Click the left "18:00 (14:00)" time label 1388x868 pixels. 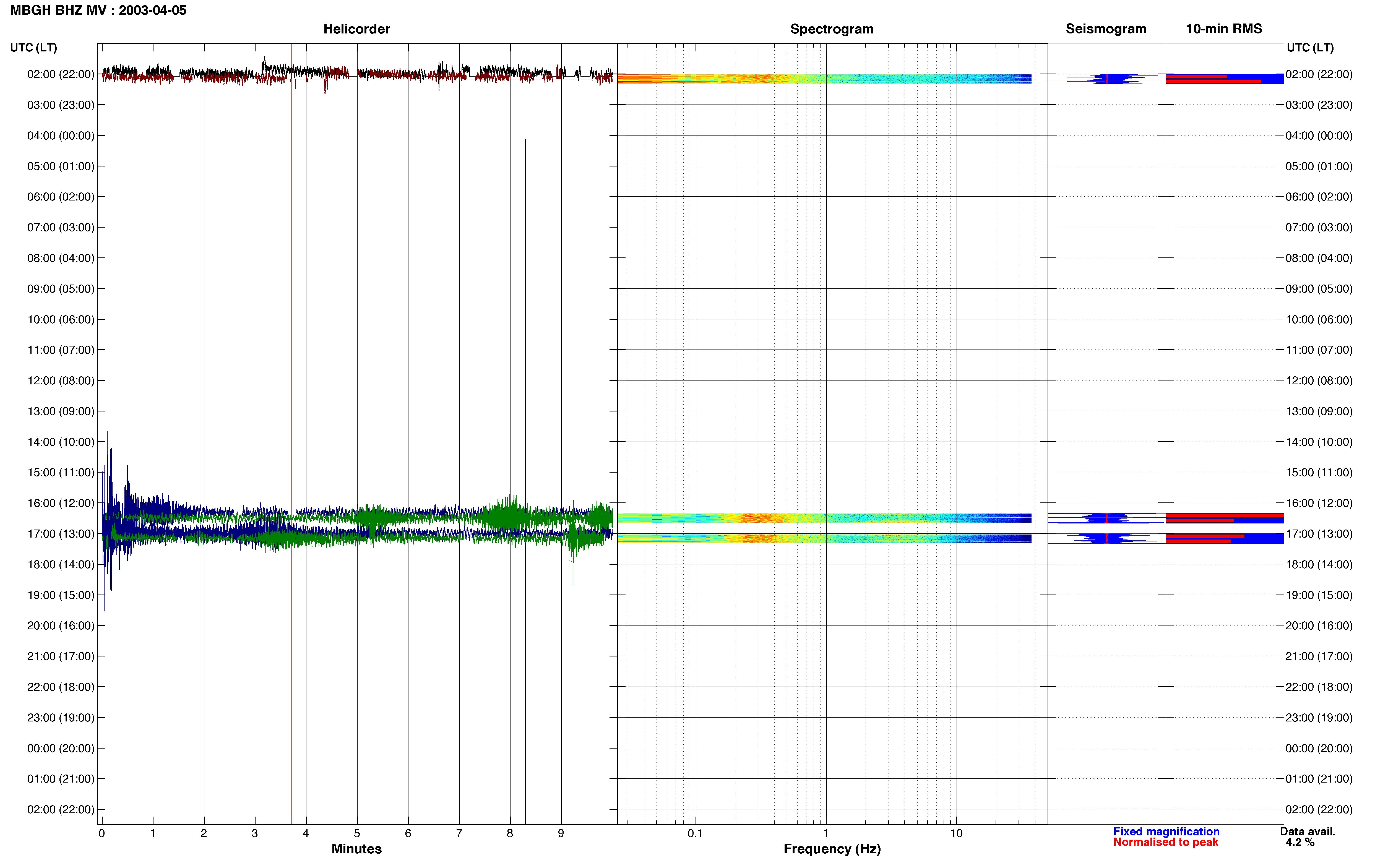click(x=60, y=564)
